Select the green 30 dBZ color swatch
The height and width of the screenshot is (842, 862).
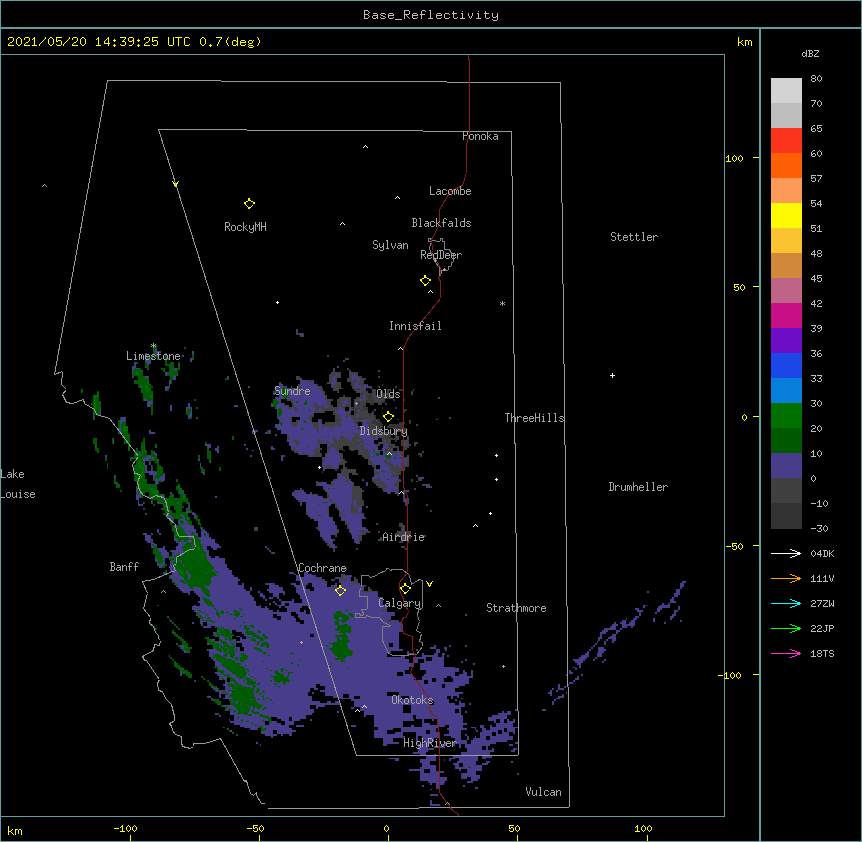786,416
